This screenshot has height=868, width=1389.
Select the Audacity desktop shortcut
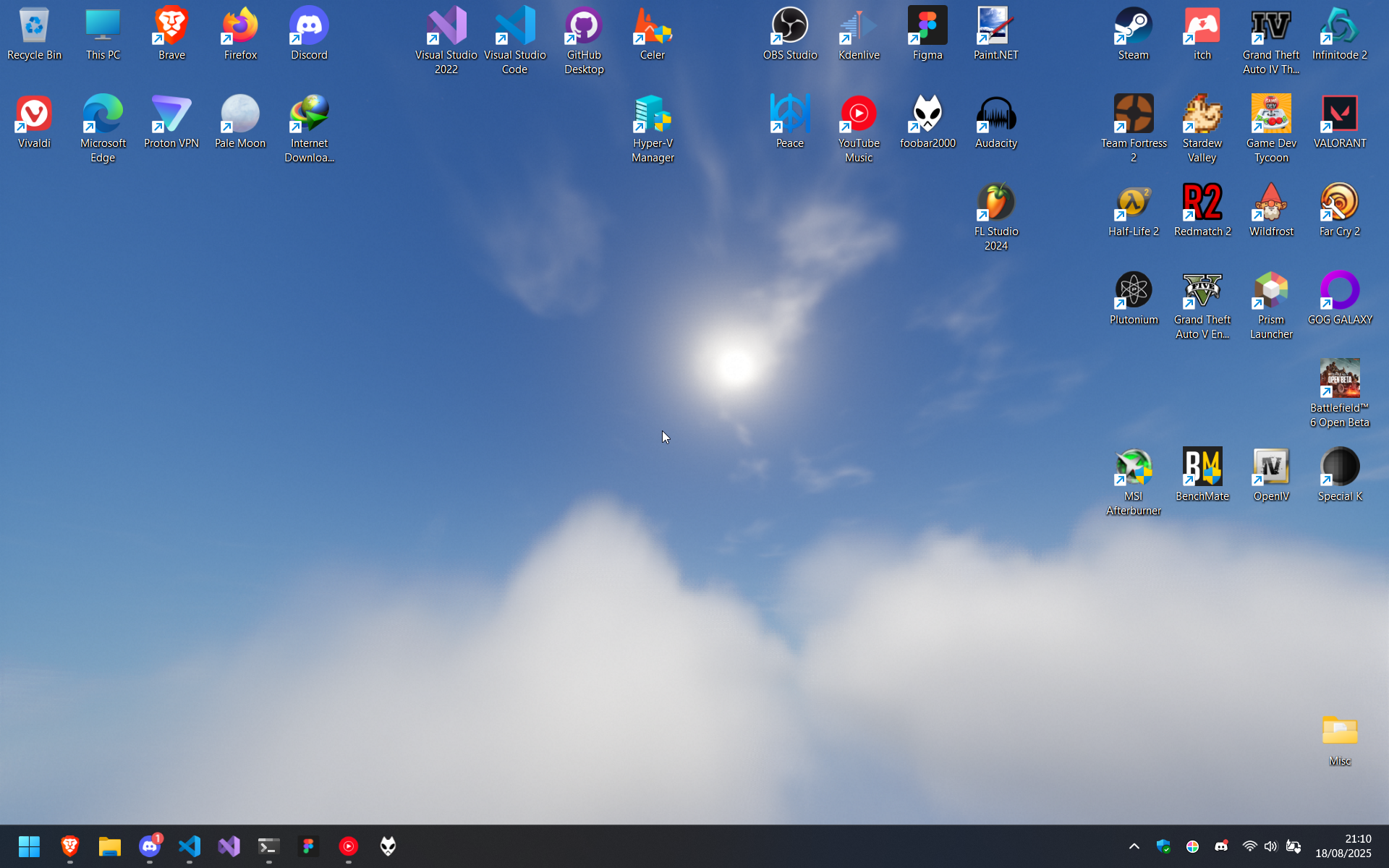point(996,122)
